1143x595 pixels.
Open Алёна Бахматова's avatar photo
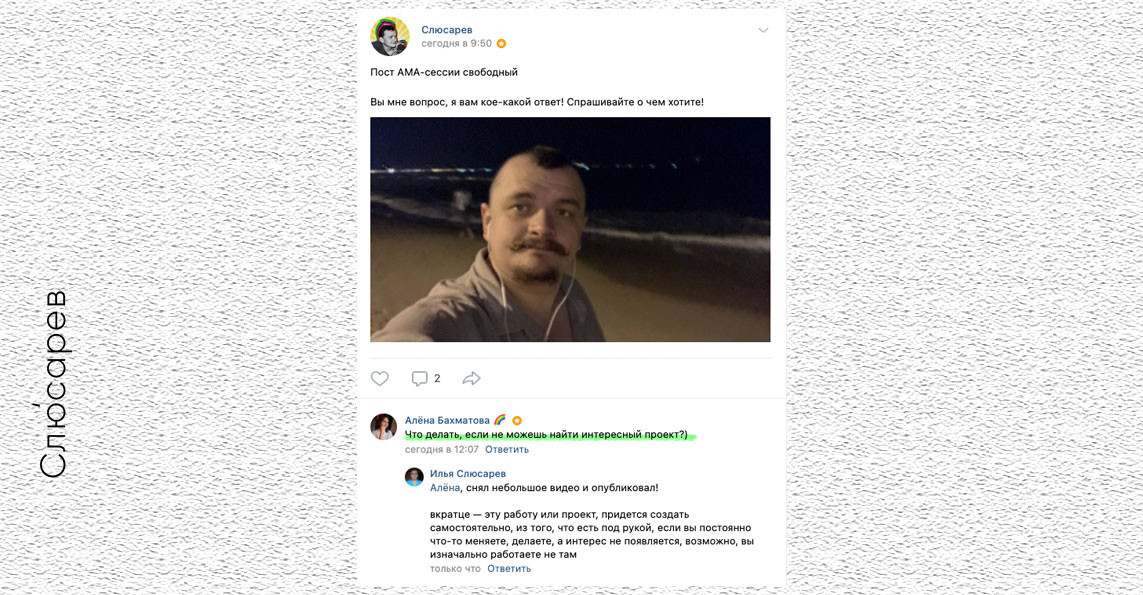coord(383,427)
